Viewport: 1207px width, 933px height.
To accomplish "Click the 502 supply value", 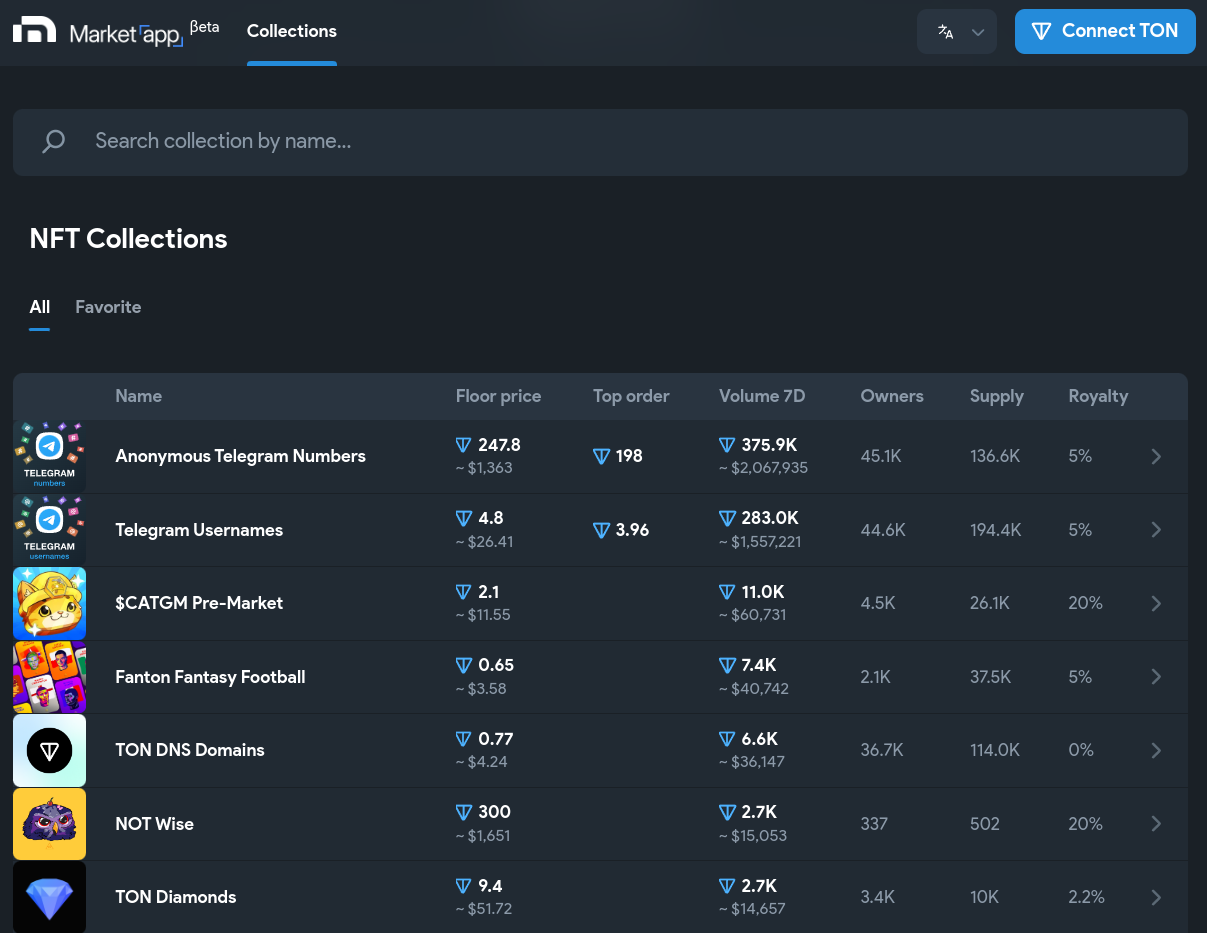I will [985, 824].
